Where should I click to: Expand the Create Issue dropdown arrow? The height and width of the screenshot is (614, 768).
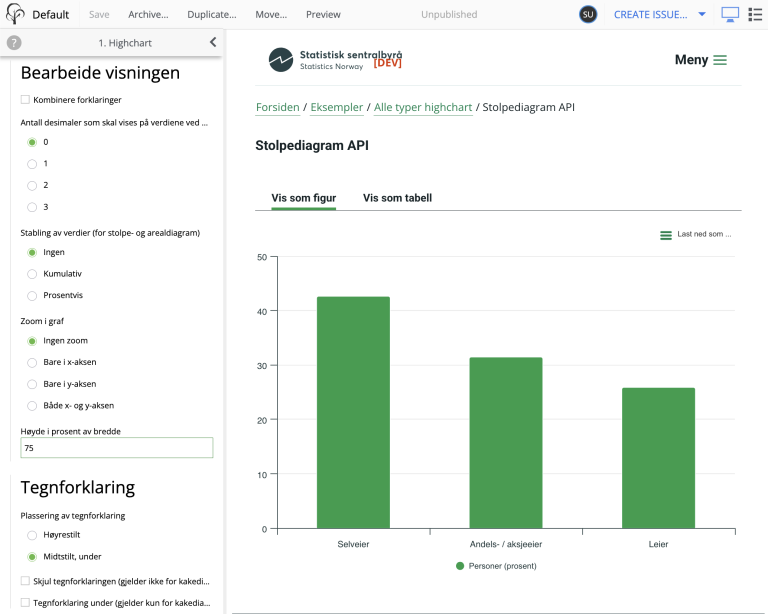point(701,15)
